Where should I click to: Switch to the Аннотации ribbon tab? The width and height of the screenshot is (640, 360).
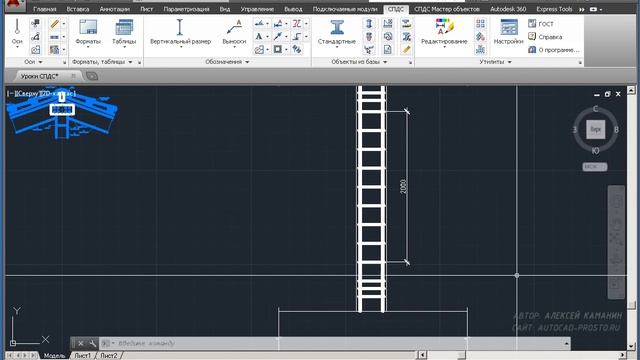pyautogui.click(x=115, y=9)
